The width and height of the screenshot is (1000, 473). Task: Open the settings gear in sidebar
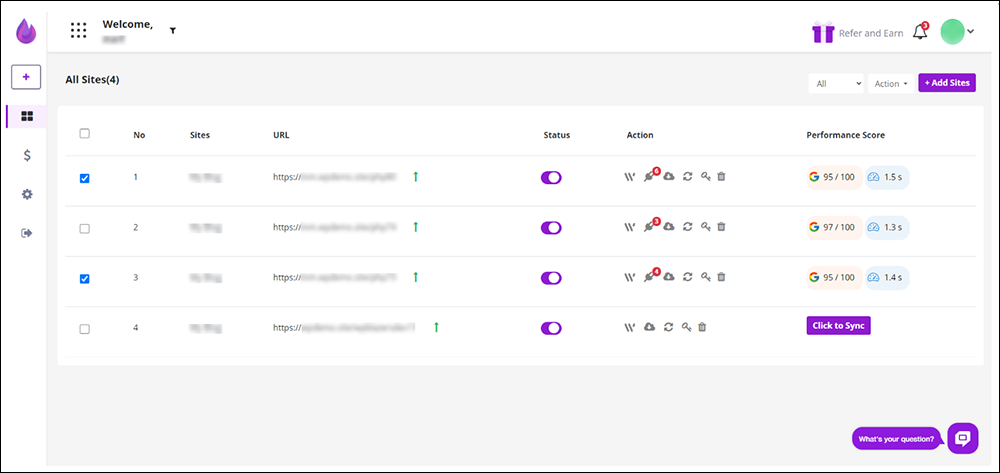27,194
